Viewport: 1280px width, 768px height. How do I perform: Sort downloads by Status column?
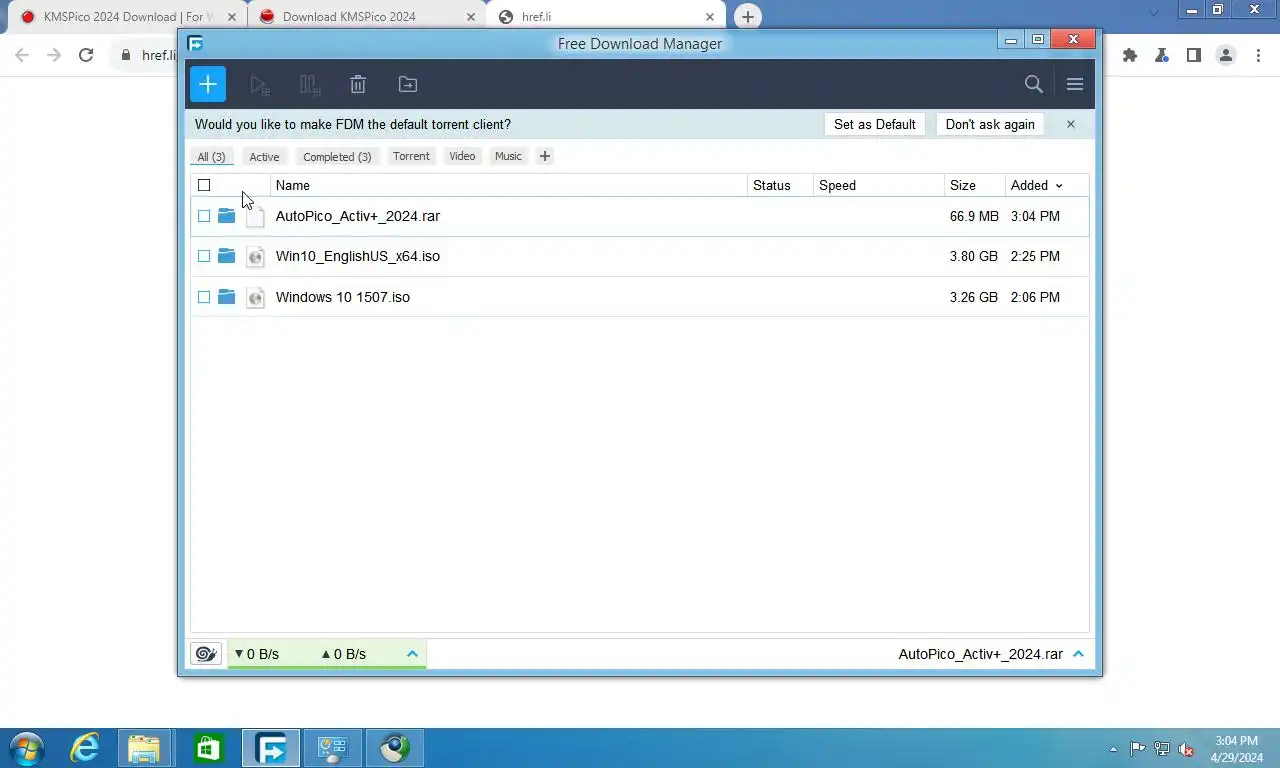[x=780, y=185]
